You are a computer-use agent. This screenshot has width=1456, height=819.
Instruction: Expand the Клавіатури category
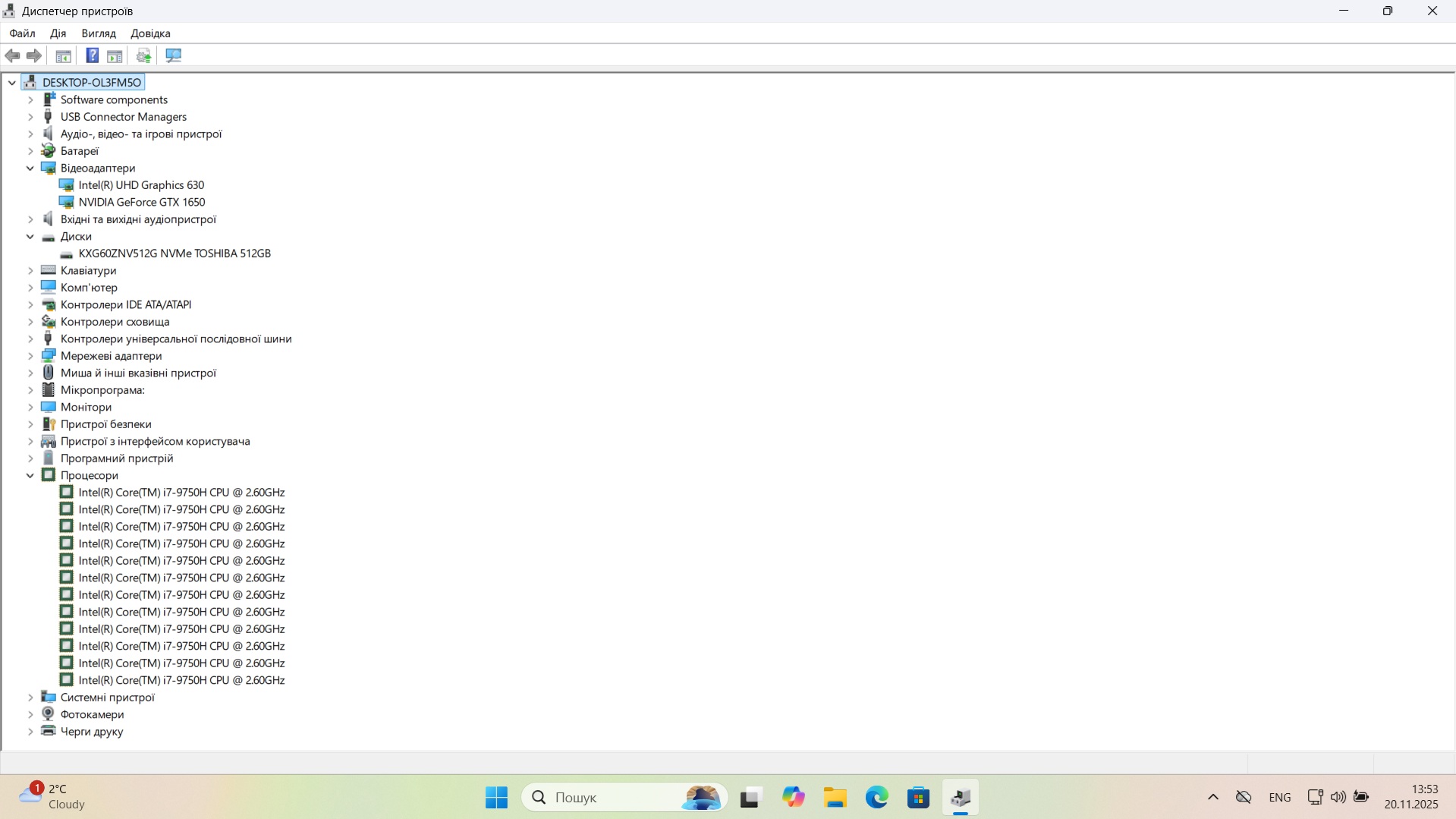(30, 271)
